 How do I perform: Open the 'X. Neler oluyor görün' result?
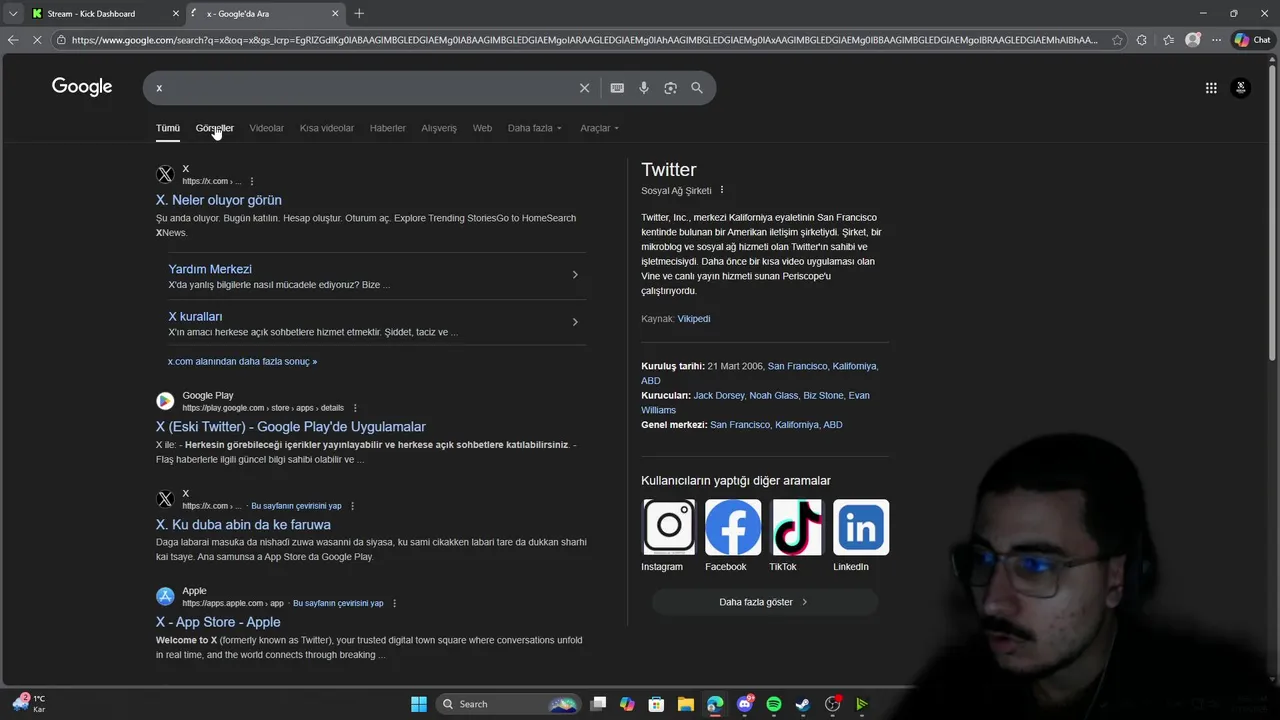219,200
